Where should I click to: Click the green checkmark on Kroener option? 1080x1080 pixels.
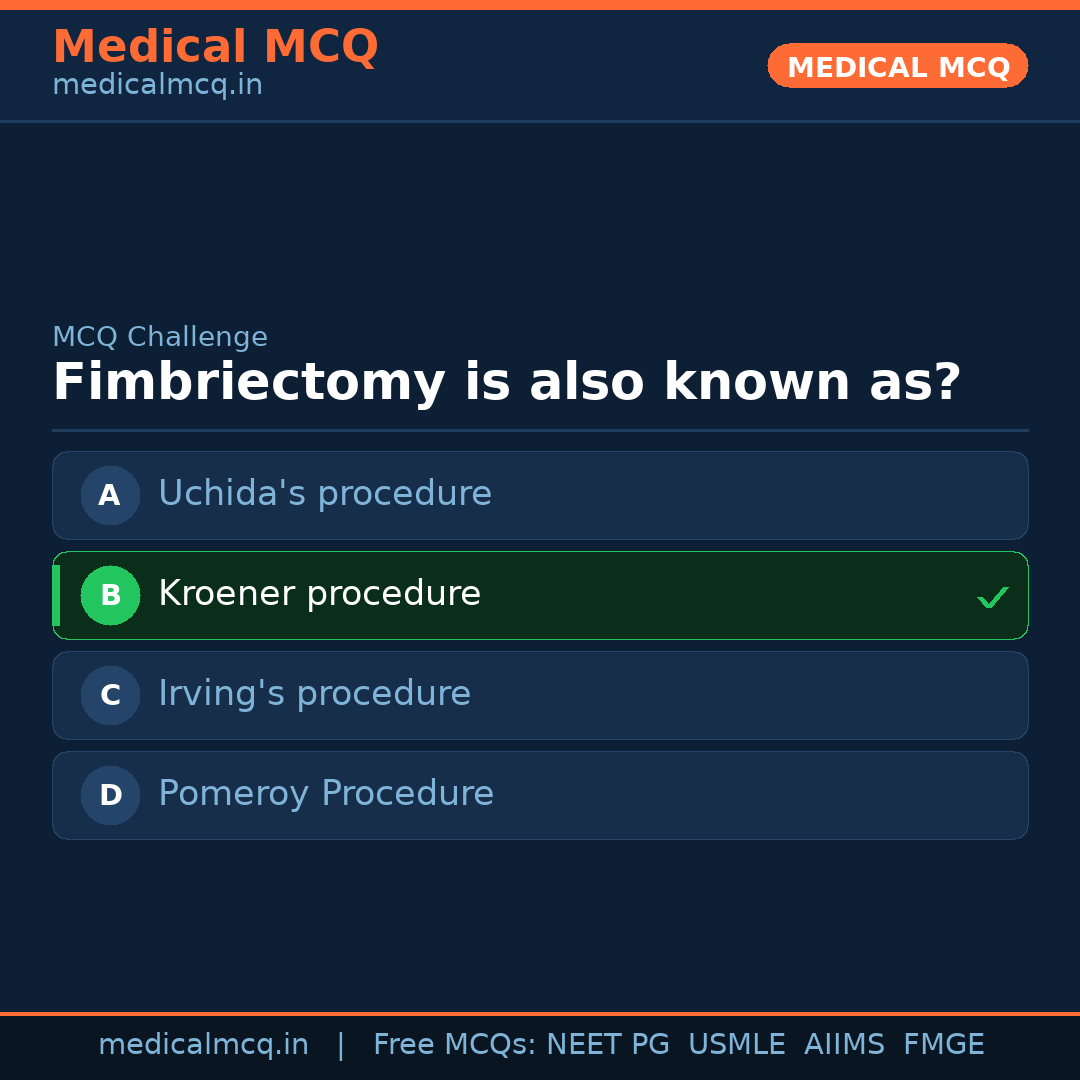click(x=992, y=597)
